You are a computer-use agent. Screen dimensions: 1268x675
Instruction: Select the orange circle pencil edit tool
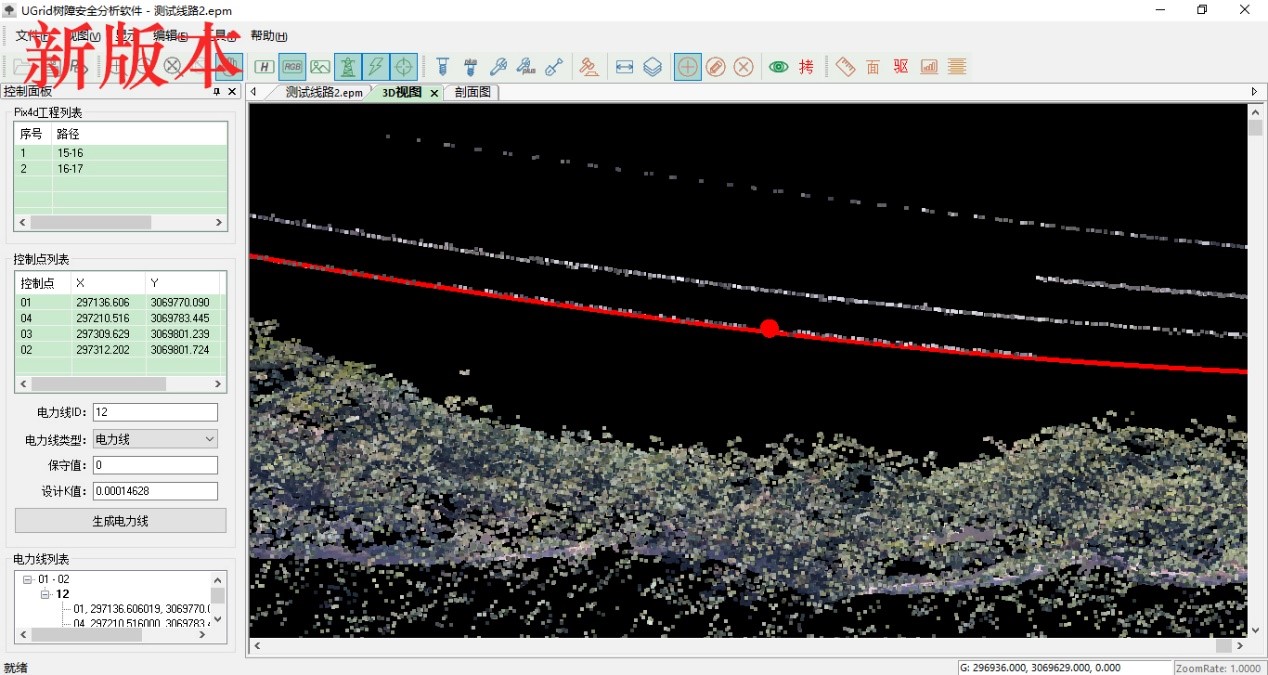pos(716,67)
